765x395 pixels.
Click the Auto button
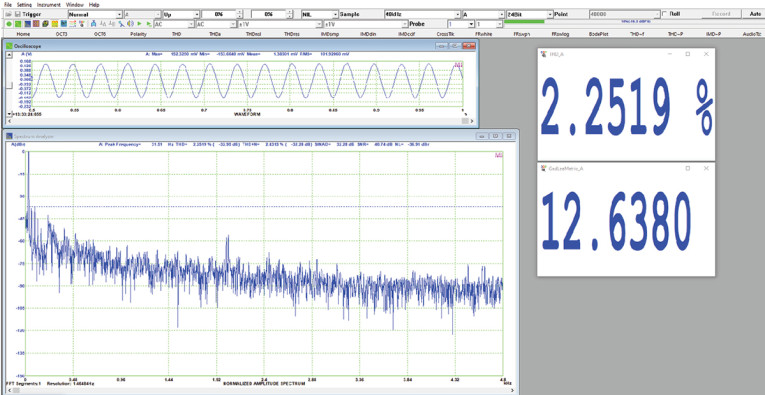point(754,15)
